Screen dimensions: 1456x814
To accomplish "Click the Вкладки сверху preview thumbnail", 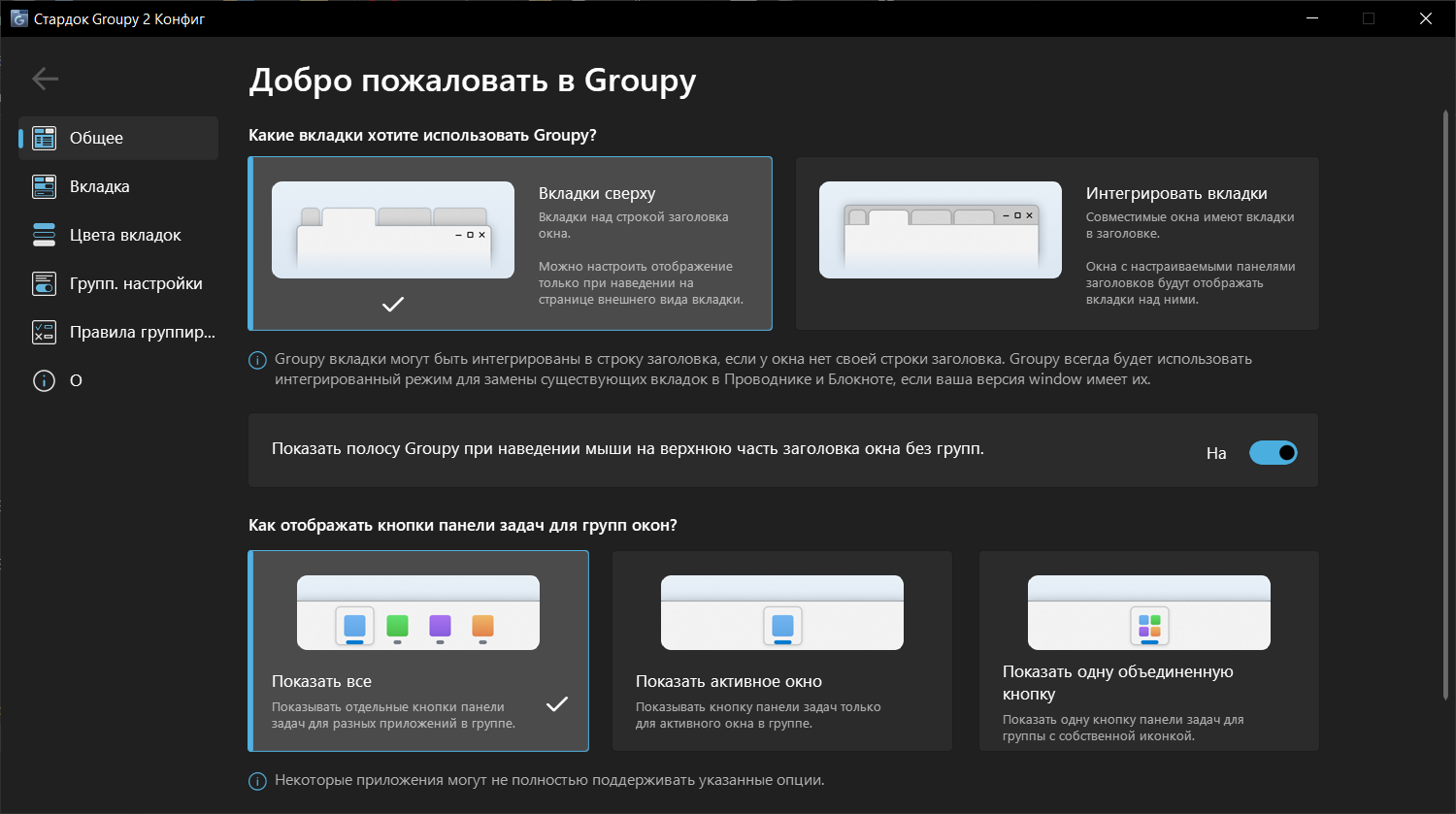I will click(393, 230).
